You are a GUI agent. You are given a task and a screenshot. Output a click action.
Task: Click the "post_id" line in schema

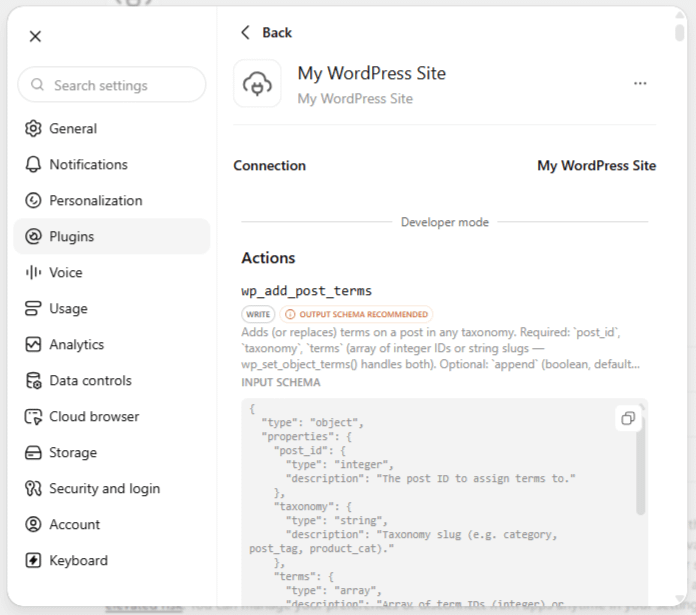click(x=310, y=450)
